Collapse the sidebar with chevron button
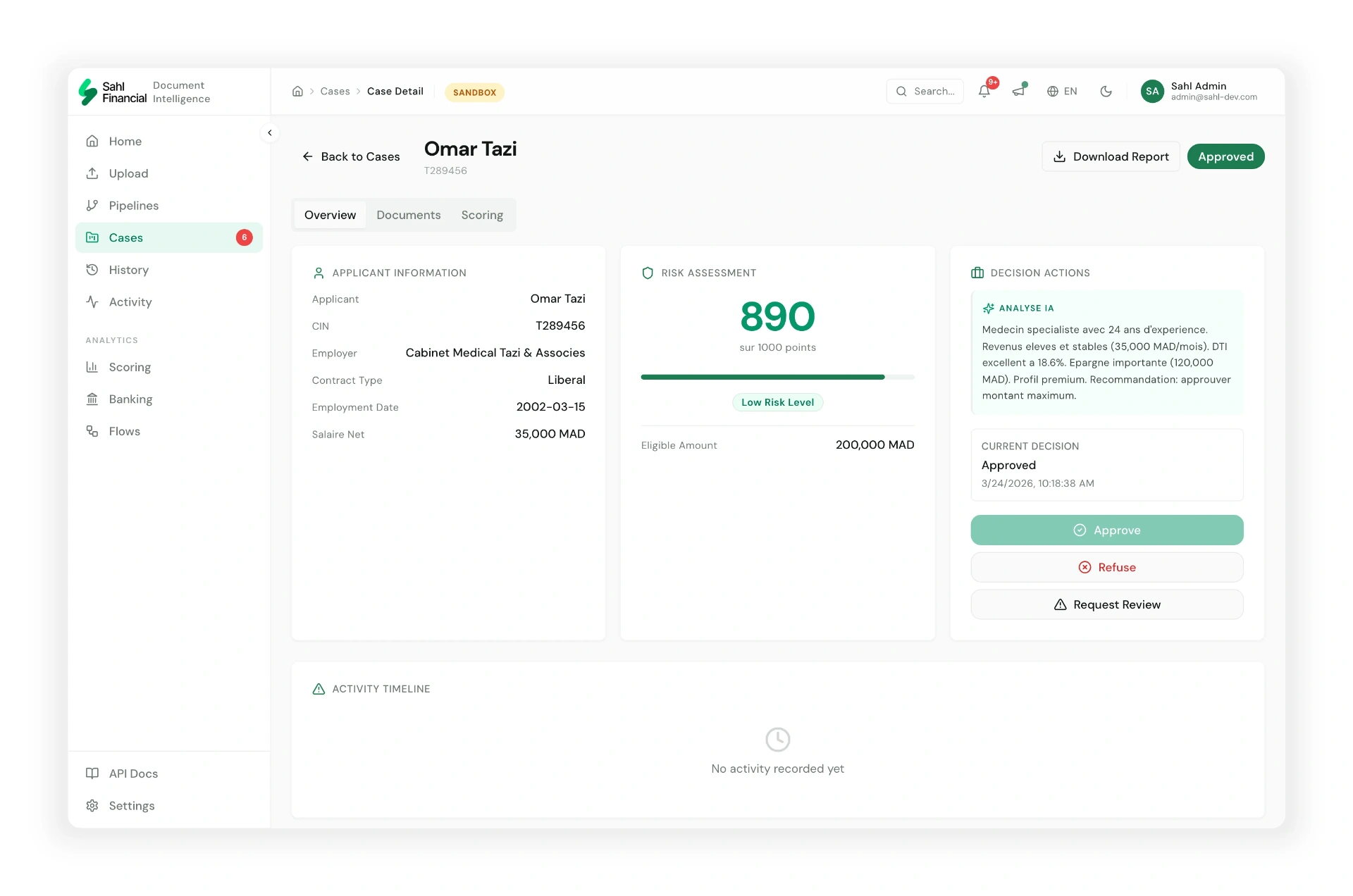 [x=269, y=132]
